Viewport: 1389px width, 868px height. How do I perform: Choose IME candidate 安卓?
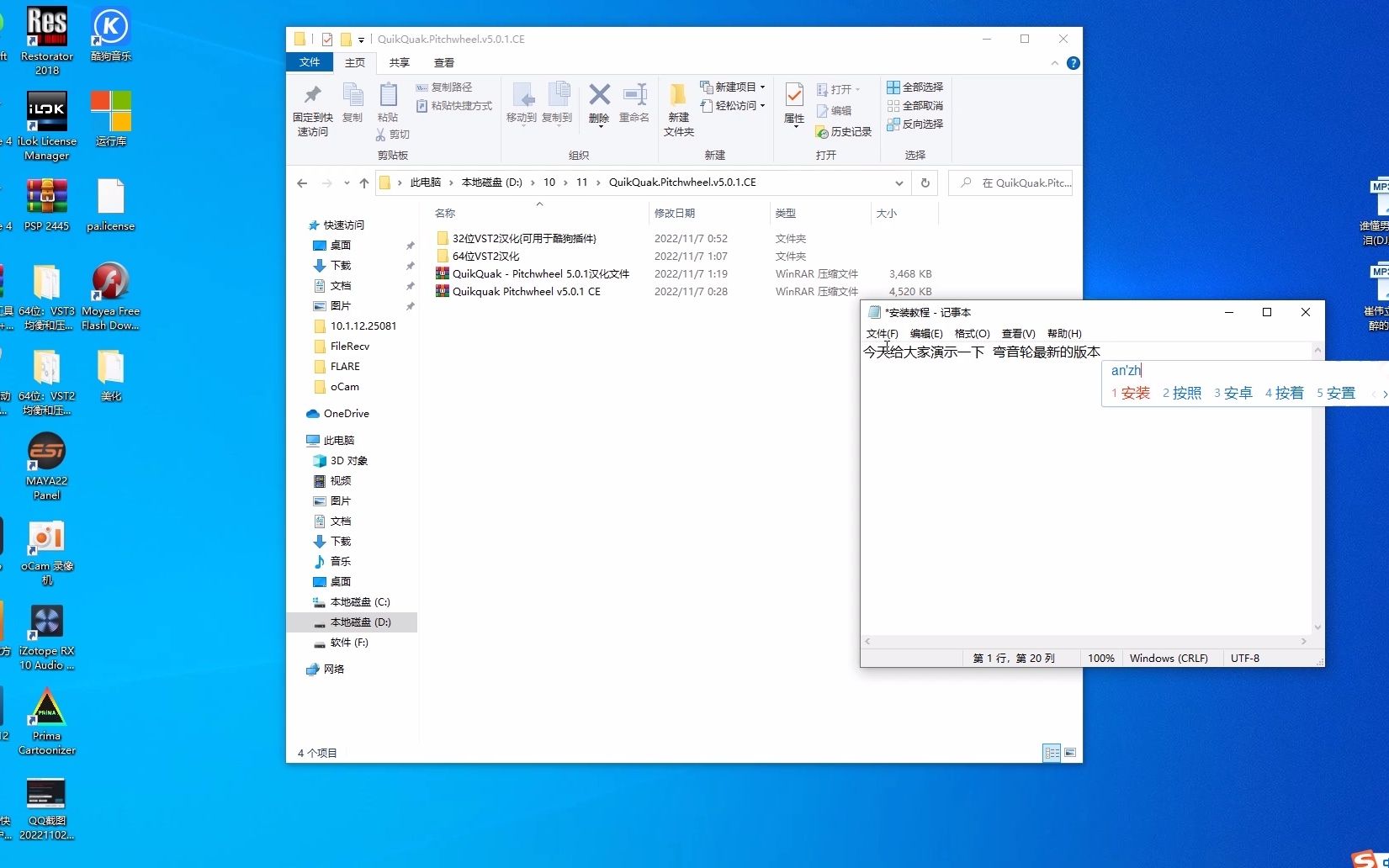tap(1233, 393)
